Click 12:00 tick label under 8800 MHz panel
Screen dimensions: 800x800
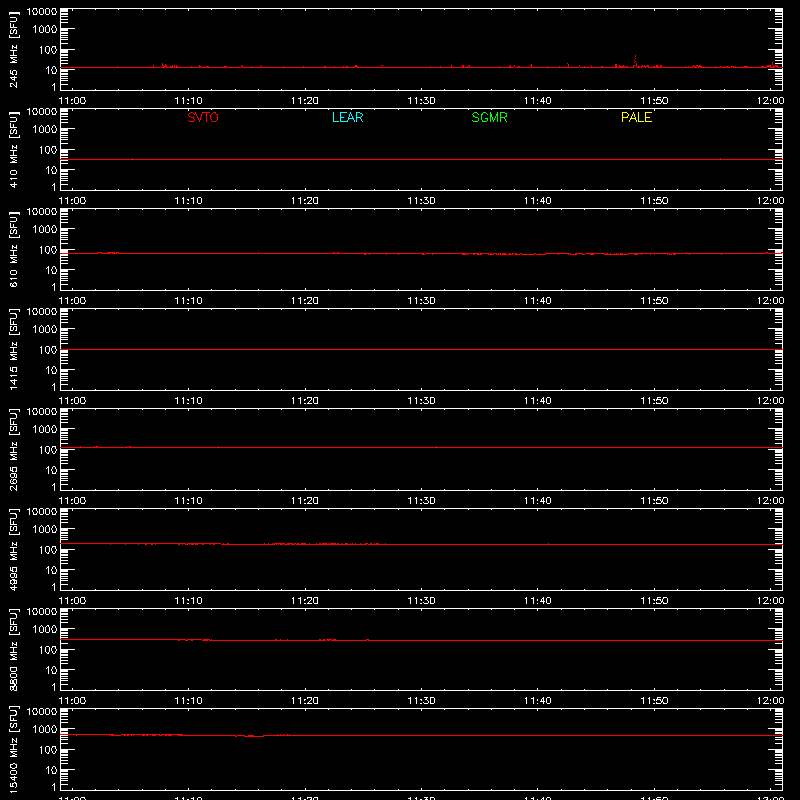770,701
